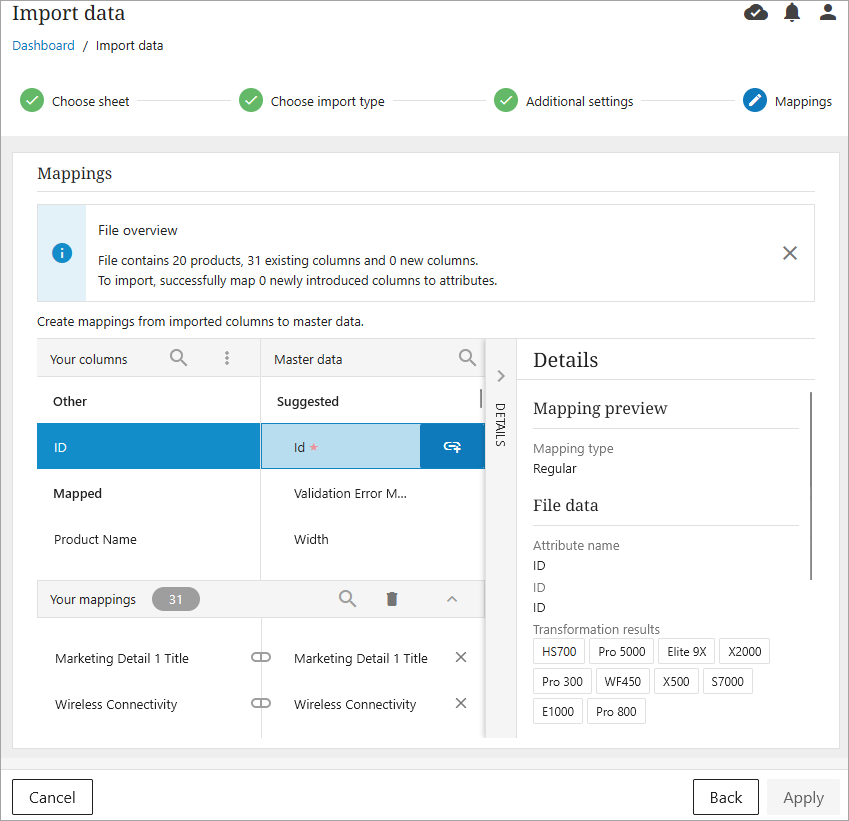Remove Wireless Connectivity mapping
849x821 pixels.
pyautogui.click(x=461, y=704)
